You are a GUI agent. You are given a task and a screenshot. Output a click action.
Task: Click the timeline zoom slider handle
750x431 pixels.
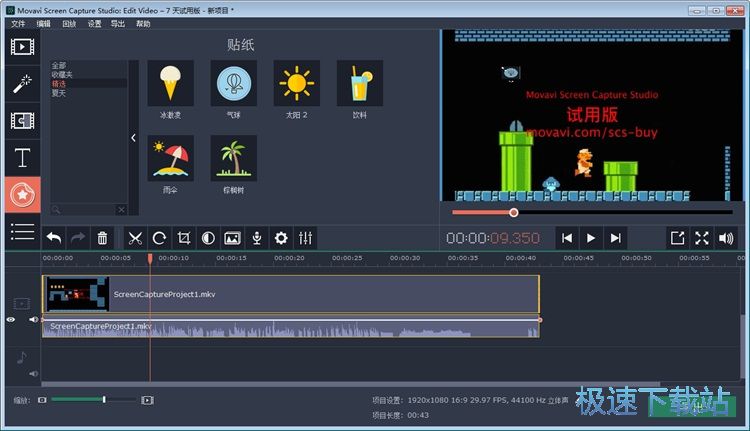tap(104, 399)
